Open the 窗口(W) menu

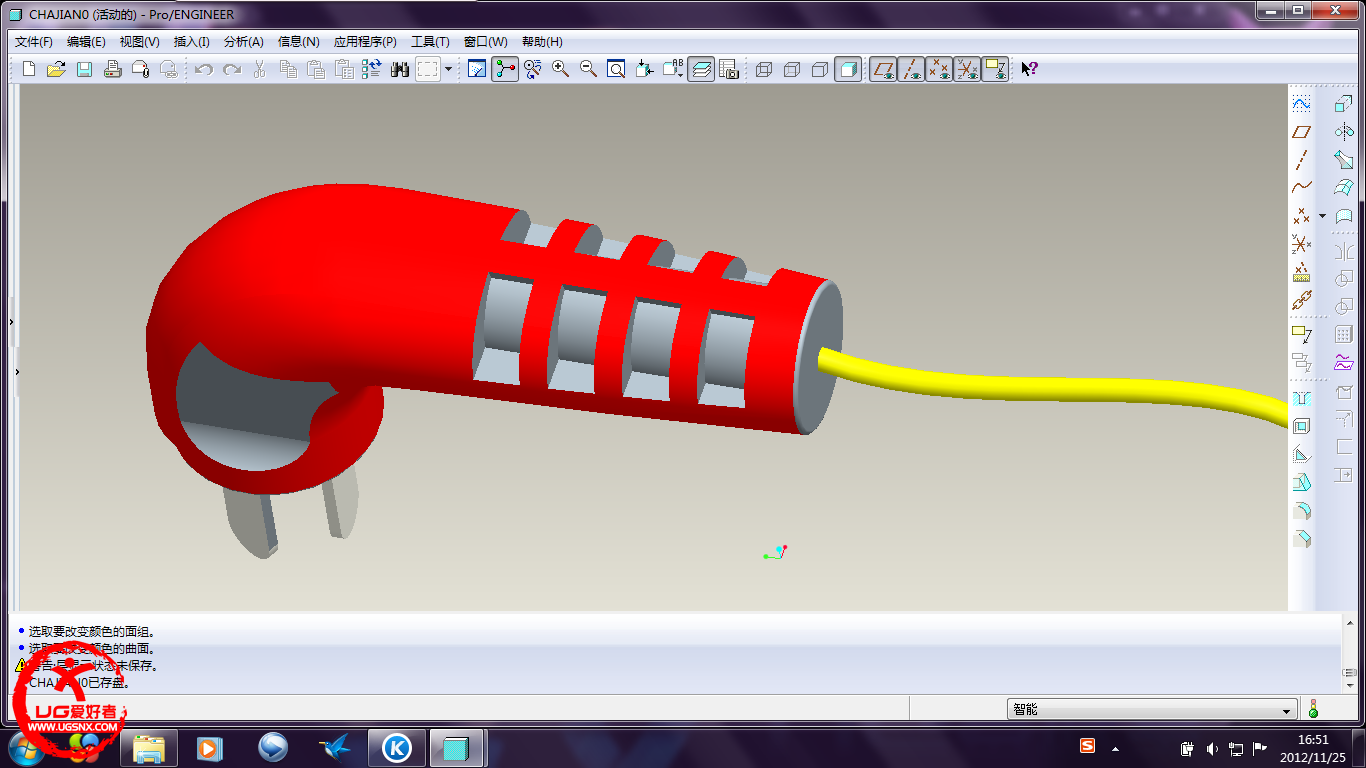pyautogui.click(x=485, y=42)
